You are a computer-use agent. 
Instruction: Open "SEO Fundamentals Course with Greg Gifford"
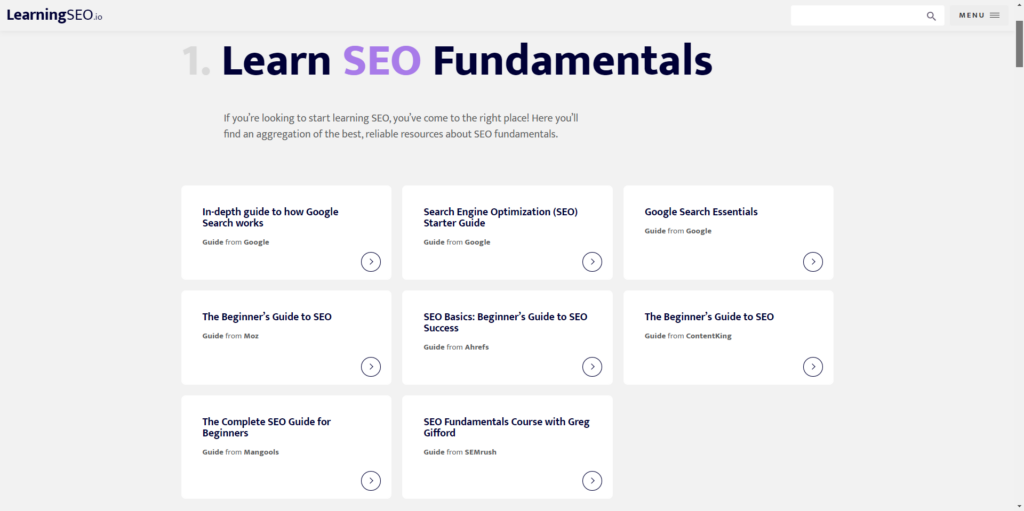tap(507, 427)
